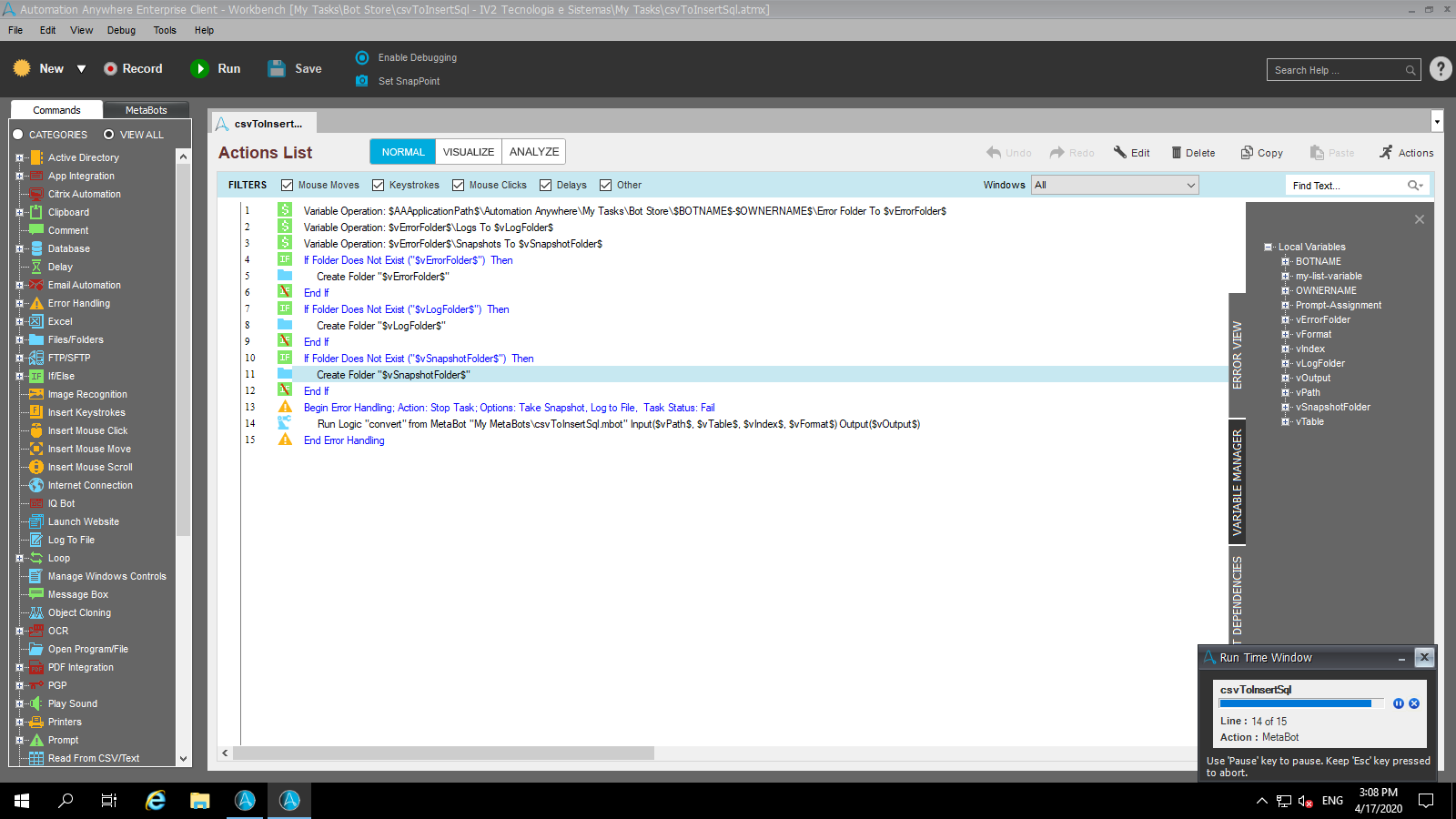This screenshot has height=819, width=1456.
Task: Toggle the Mouse Clicks filter checkbox
Action: (x=459, y=186)
